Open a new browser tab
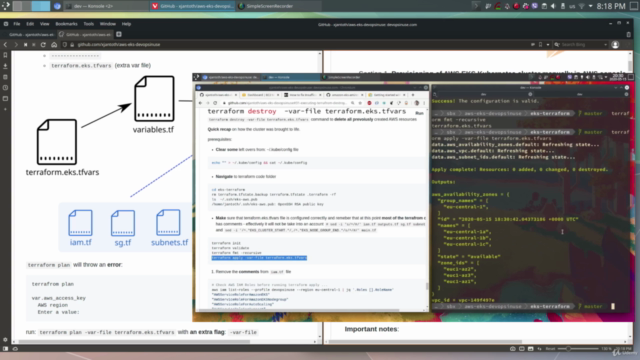Image resolution: width=640 pixels, height=360 pixels. pyautogui.click(x=119, y=35)
